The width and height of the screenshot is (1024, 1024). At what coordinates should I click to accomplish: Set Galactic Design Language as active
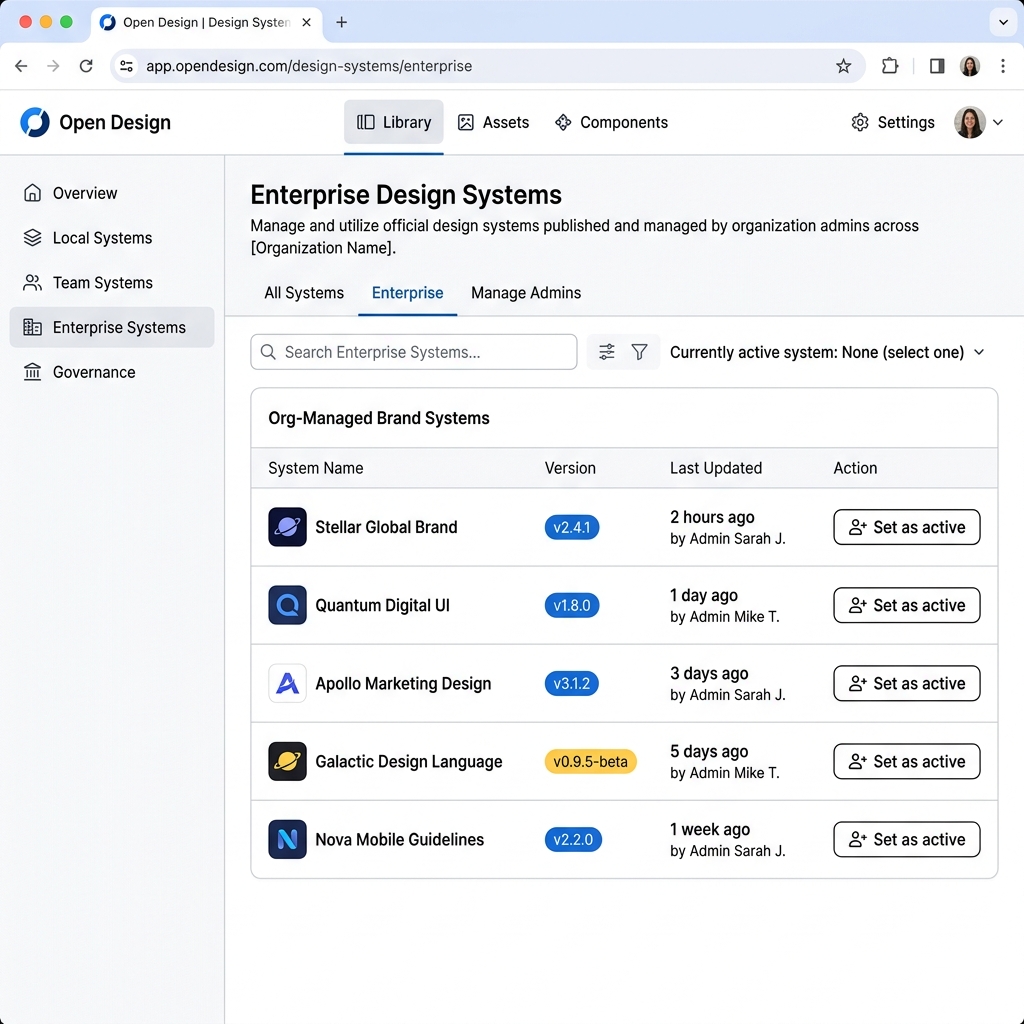(x=906, y=761)
